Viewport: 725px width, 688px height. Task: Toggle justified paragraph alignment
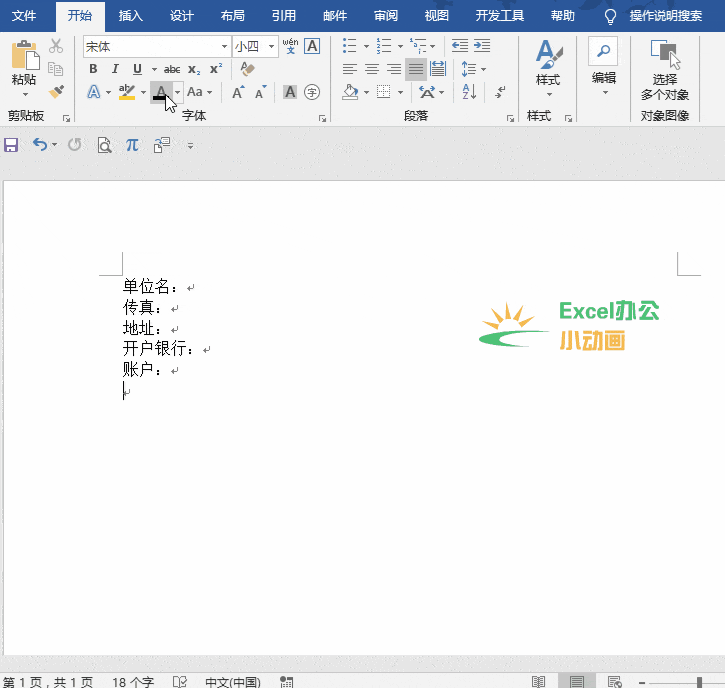(x=415, y=69)
